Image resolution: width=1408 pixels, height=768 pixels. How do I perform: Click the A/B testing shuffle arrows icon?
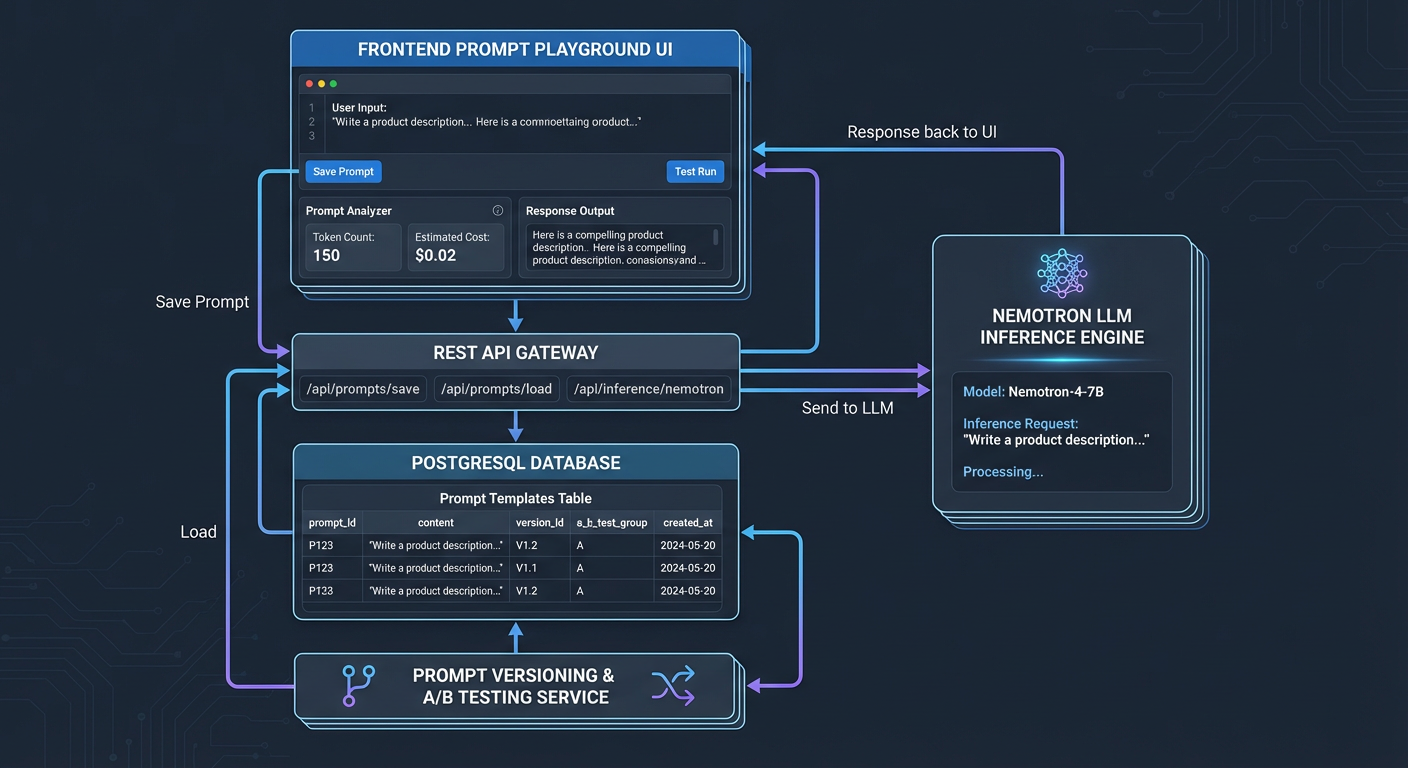pos(674,686)
